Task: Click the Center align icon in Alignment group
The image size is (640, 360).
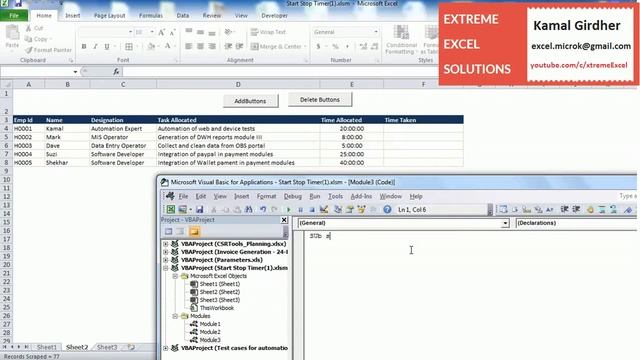Action: pos(200,47)
